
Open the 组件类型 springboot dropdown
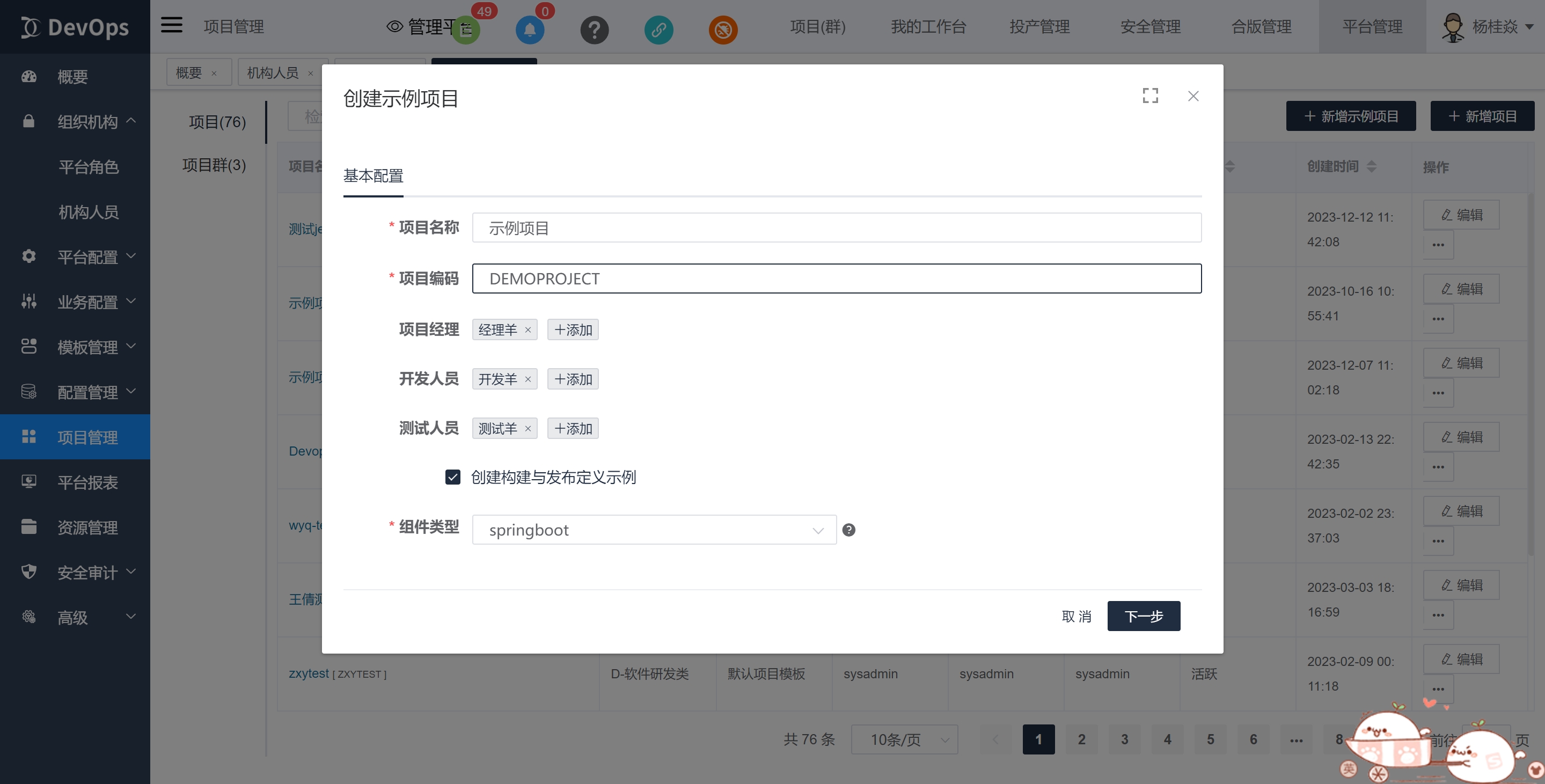click(654, 530)
